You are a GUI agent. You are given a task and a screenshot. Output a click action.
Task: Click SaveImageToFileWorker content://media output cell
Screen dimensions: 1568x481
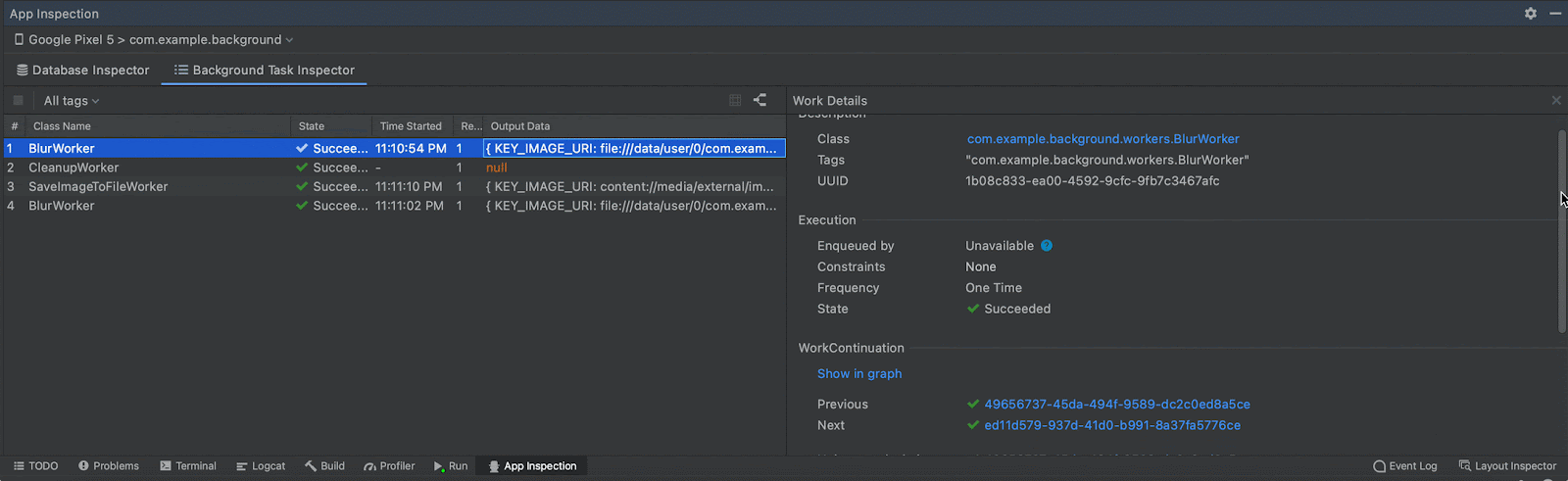pos(634,186)
